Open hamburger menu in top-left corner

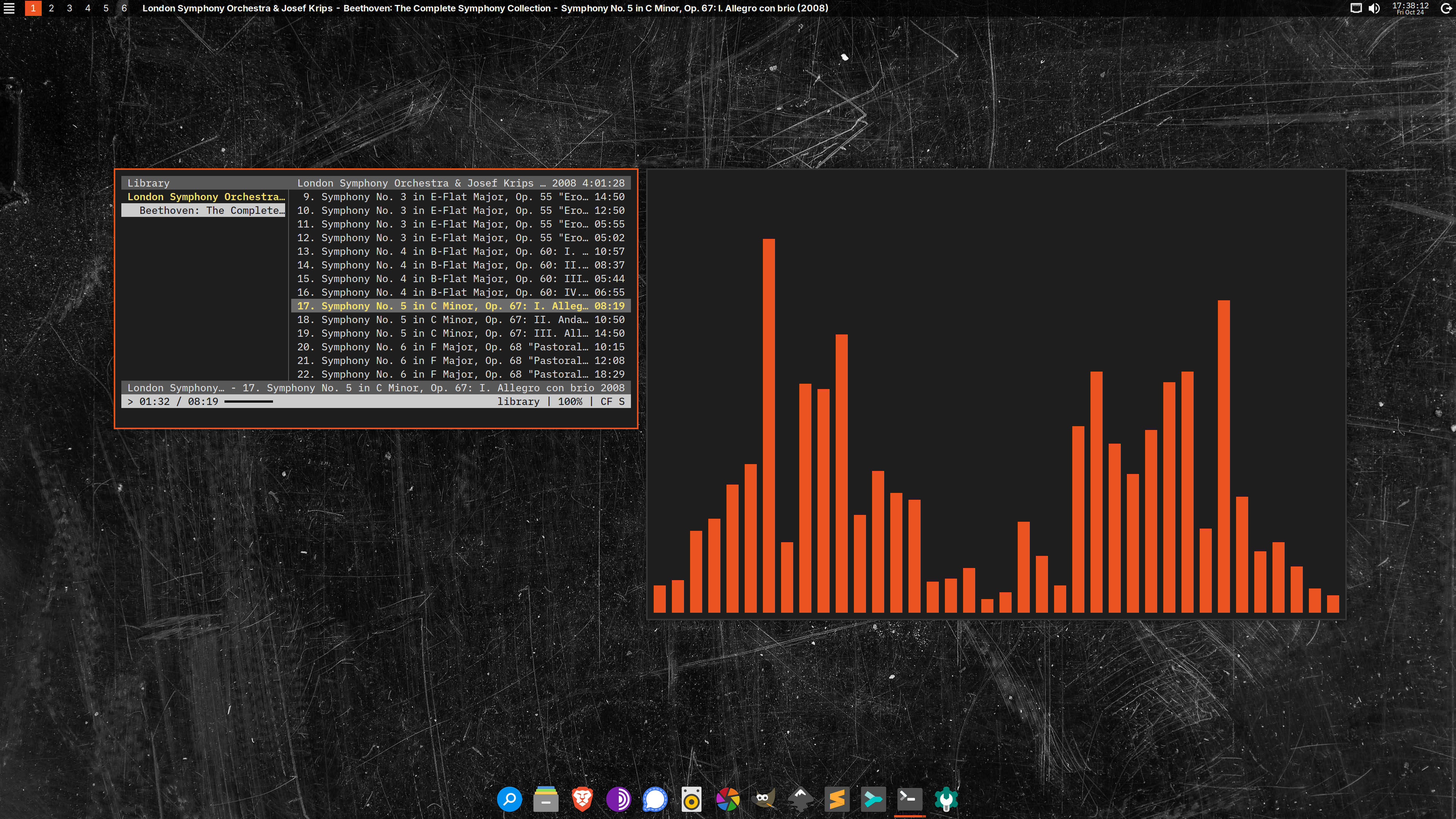point(9,8)
